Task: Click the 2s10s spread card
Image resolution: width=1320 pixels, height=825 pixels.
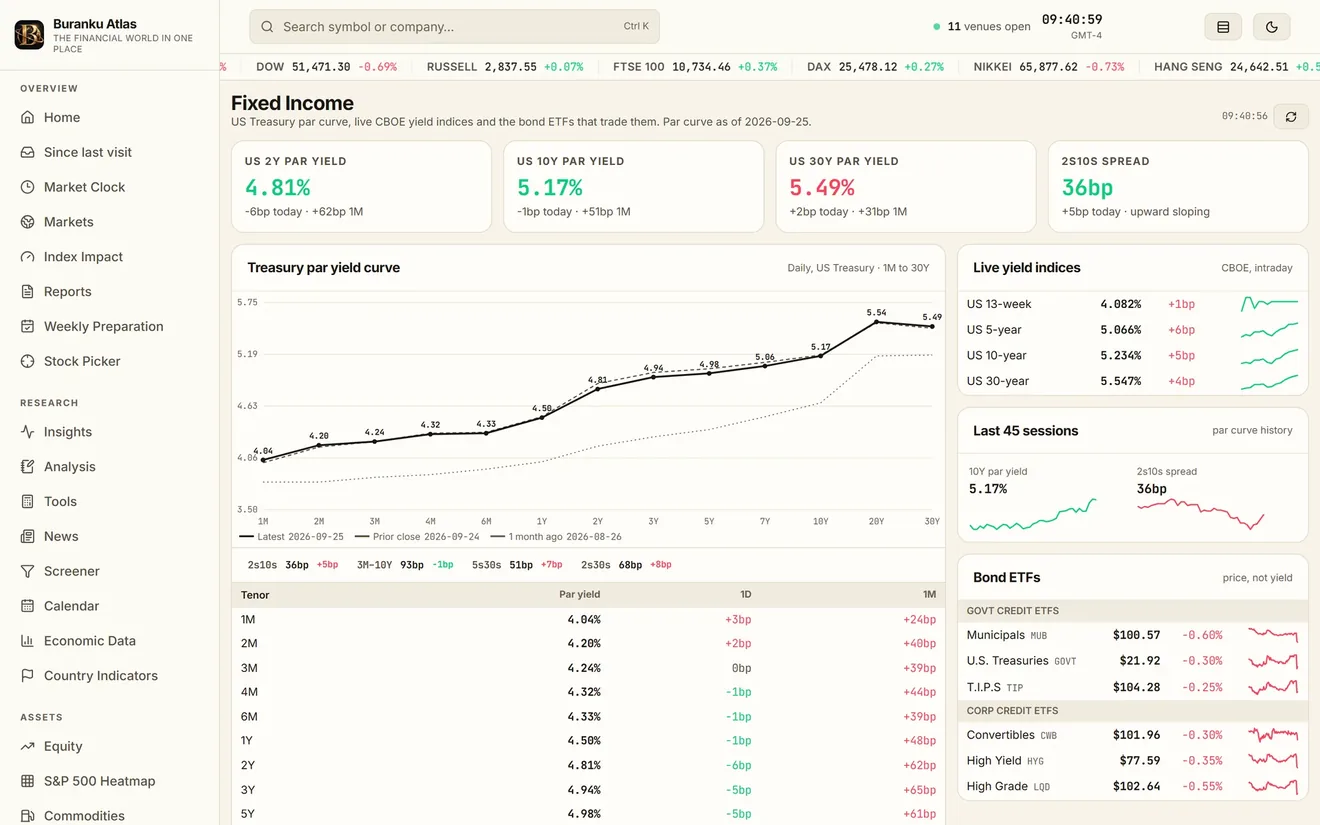Action: pos(1178,187)
